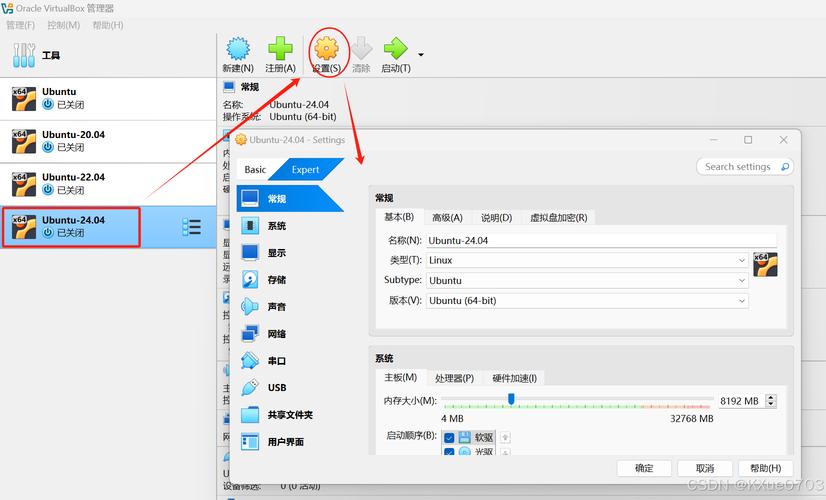The height and width of the screenshot is (500, 826).
Task: Select the 基本(B) tab
Action: pyautogui.click(x=399, y=217)
